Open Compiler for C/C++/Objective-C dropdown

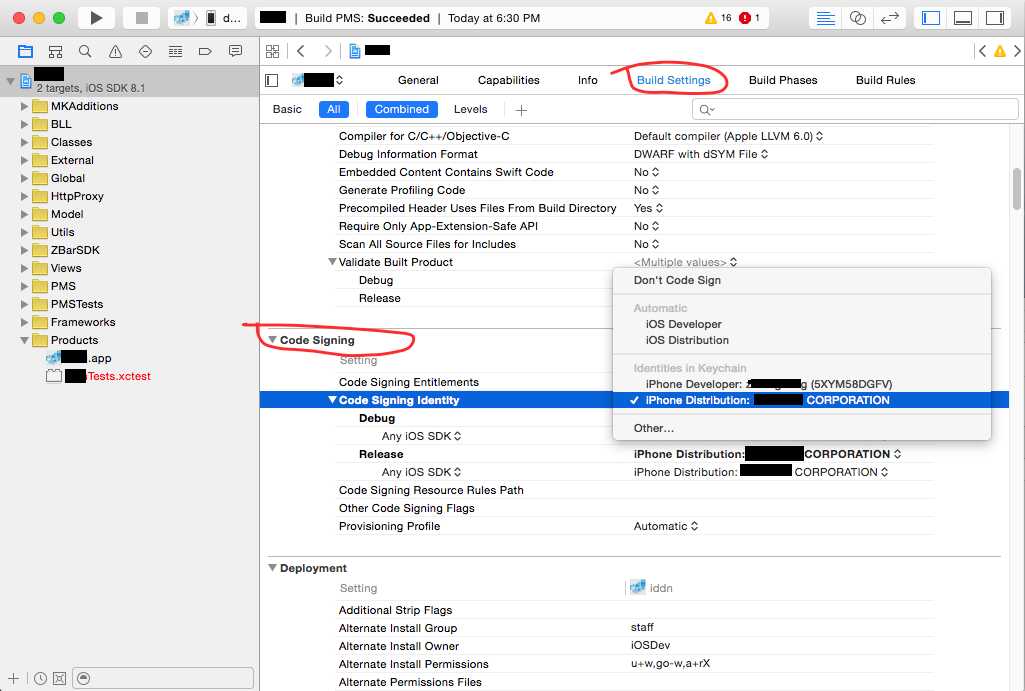(728, 136)
